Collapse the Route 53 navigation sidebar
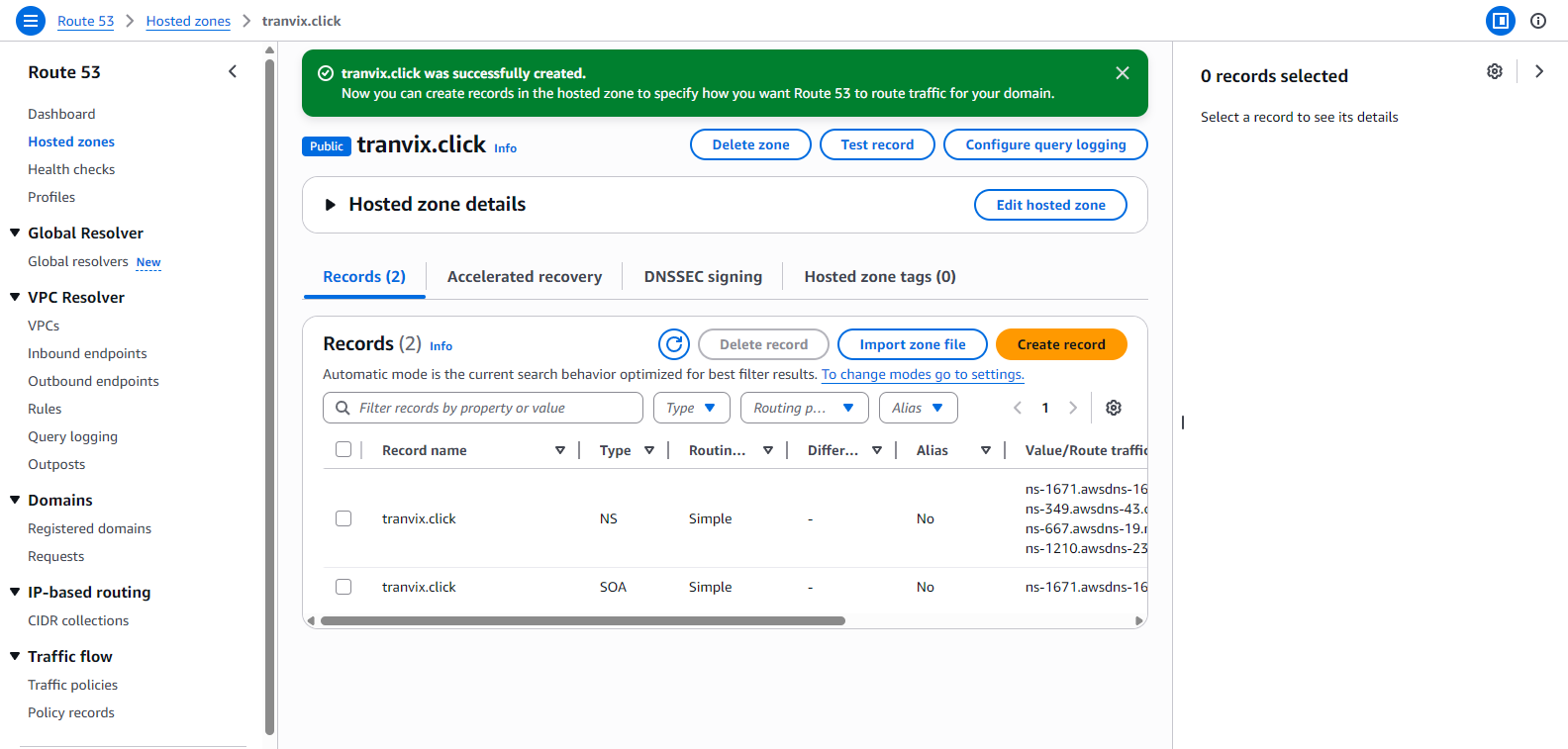Viewport: 1568px width, 749px height. click(x=233, y=71)
